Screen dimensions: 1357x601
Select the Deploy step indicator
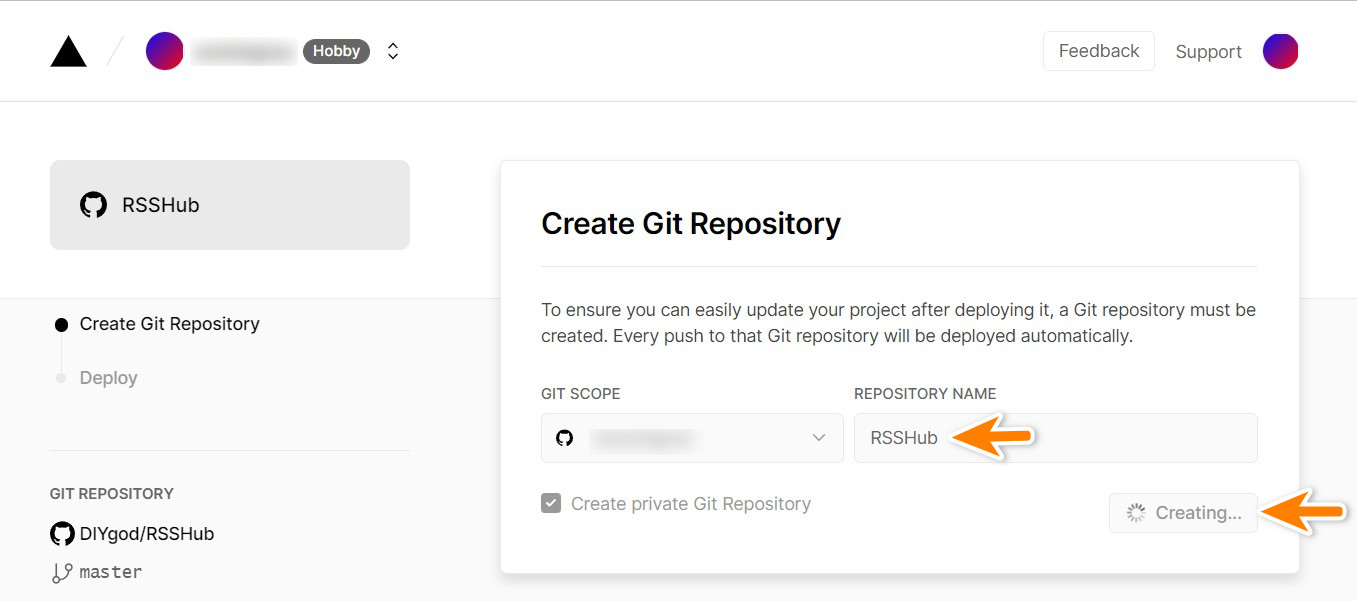coord(63,377)
